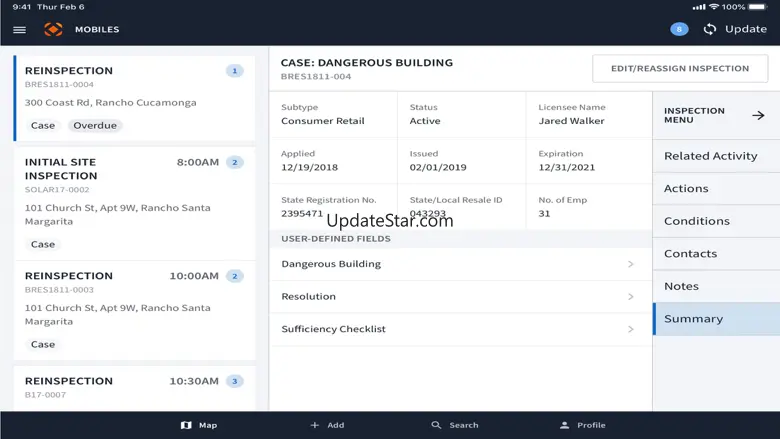Tap the Update label
Screen dimensions: 780x439
(x=746, y=29)
